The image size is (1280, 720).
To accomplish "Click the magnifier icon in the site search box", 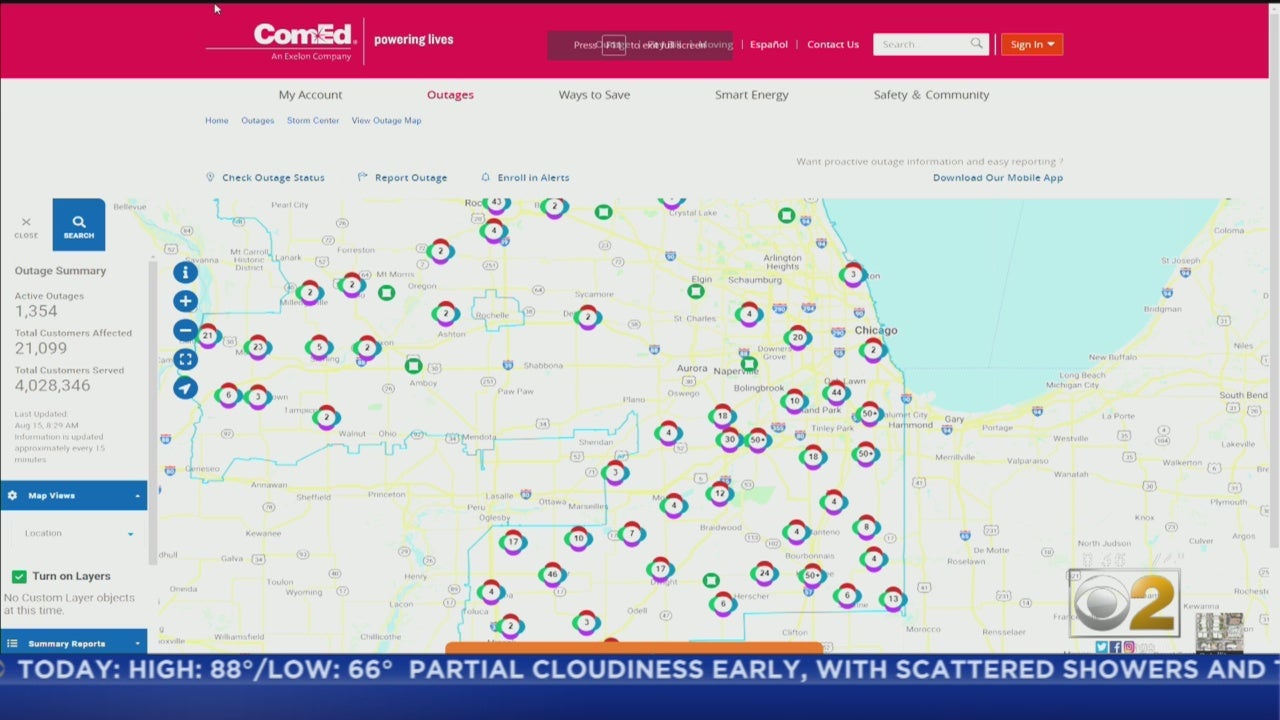I will pyautogui.click(x=976, y=44).
